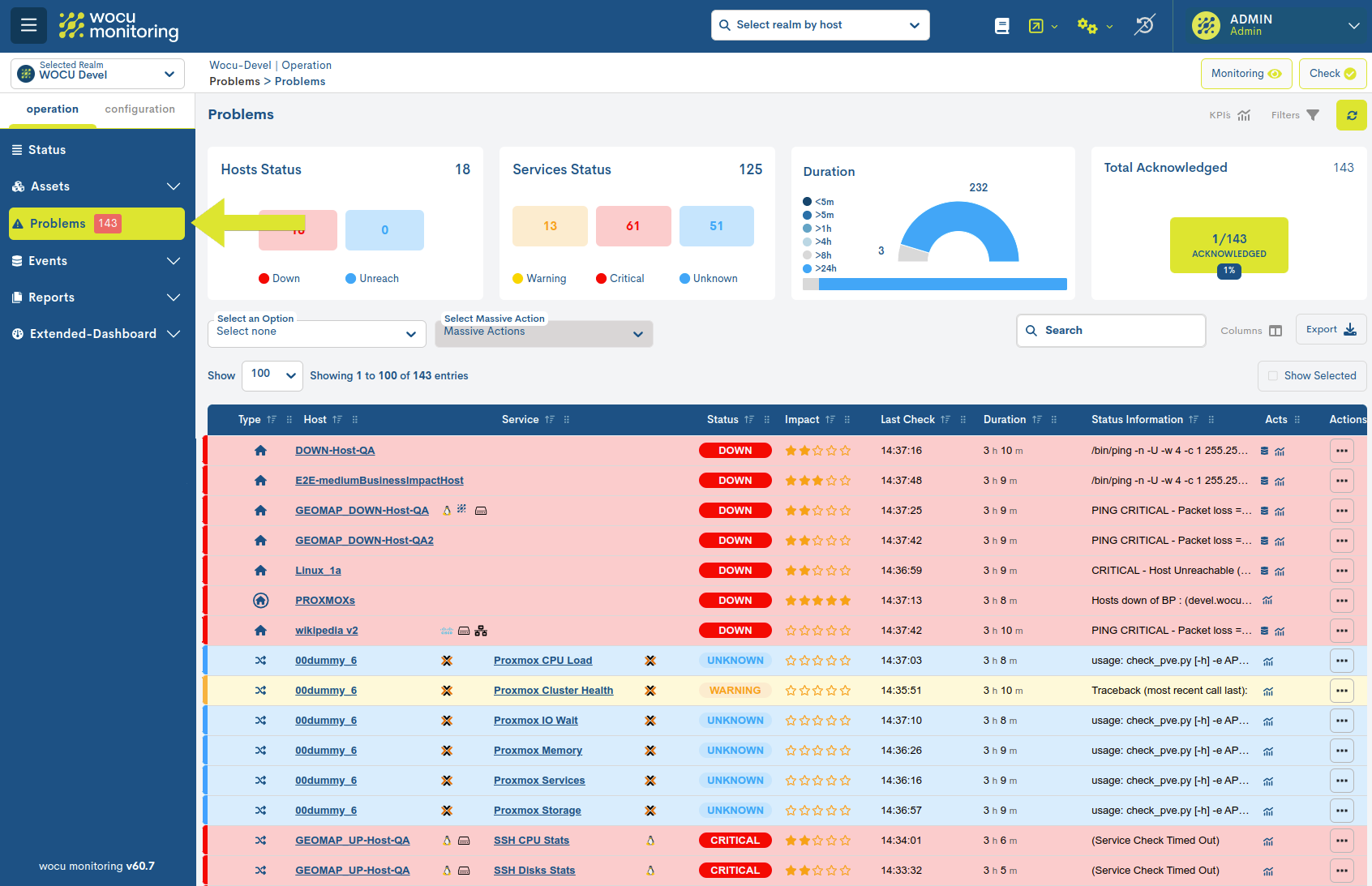Click the Critical 61 services tile

point(633,226)
